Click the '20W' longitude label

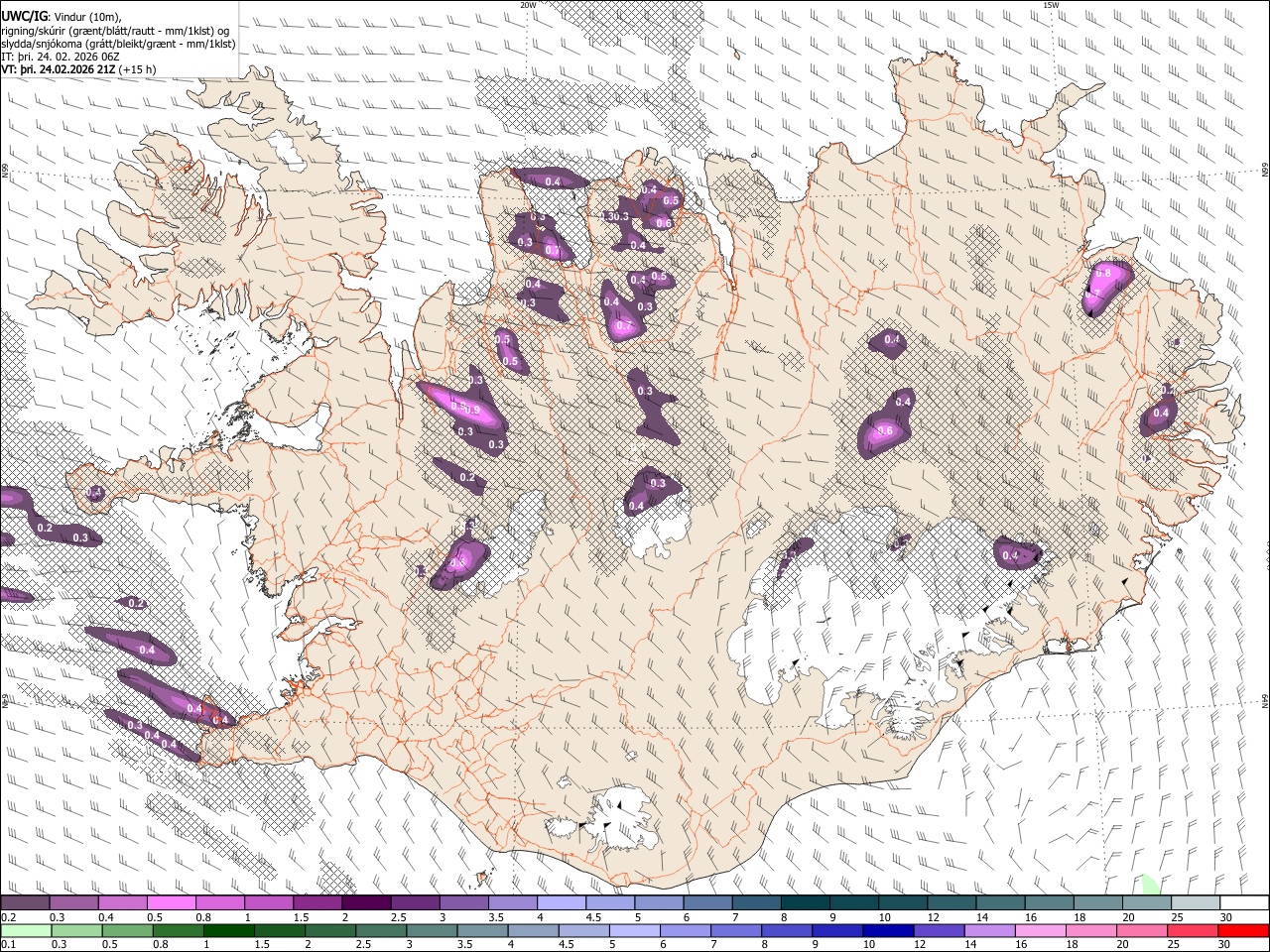[528, 5]
